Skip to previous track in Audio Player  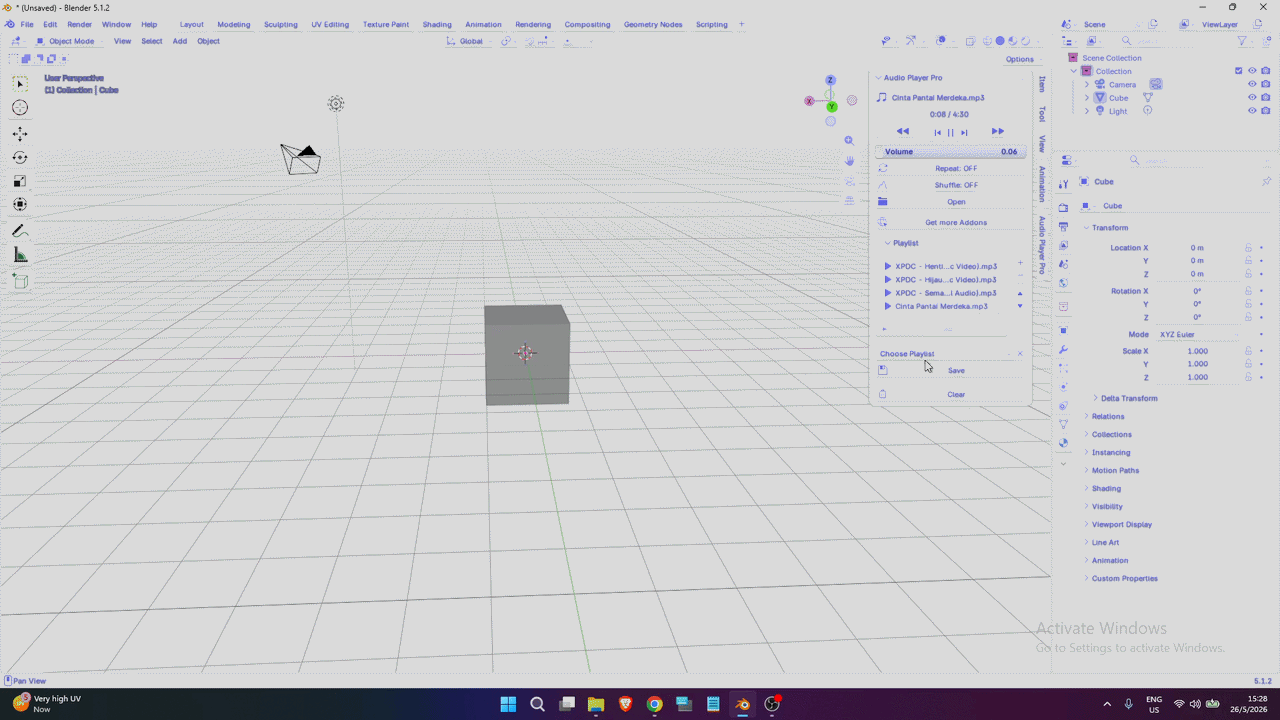coord(938,132)
